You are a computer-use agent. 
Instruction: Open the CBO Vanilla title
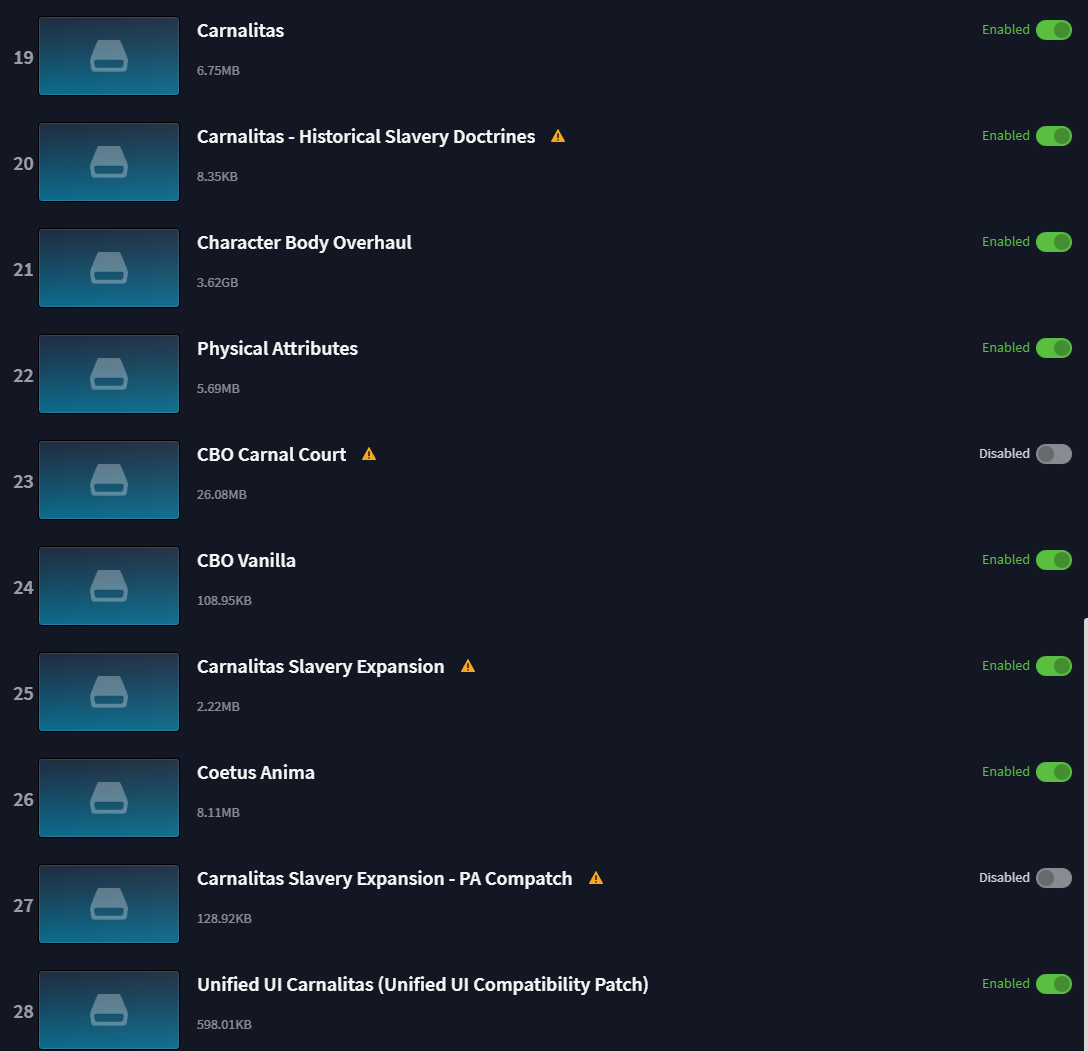coord(246,561)
